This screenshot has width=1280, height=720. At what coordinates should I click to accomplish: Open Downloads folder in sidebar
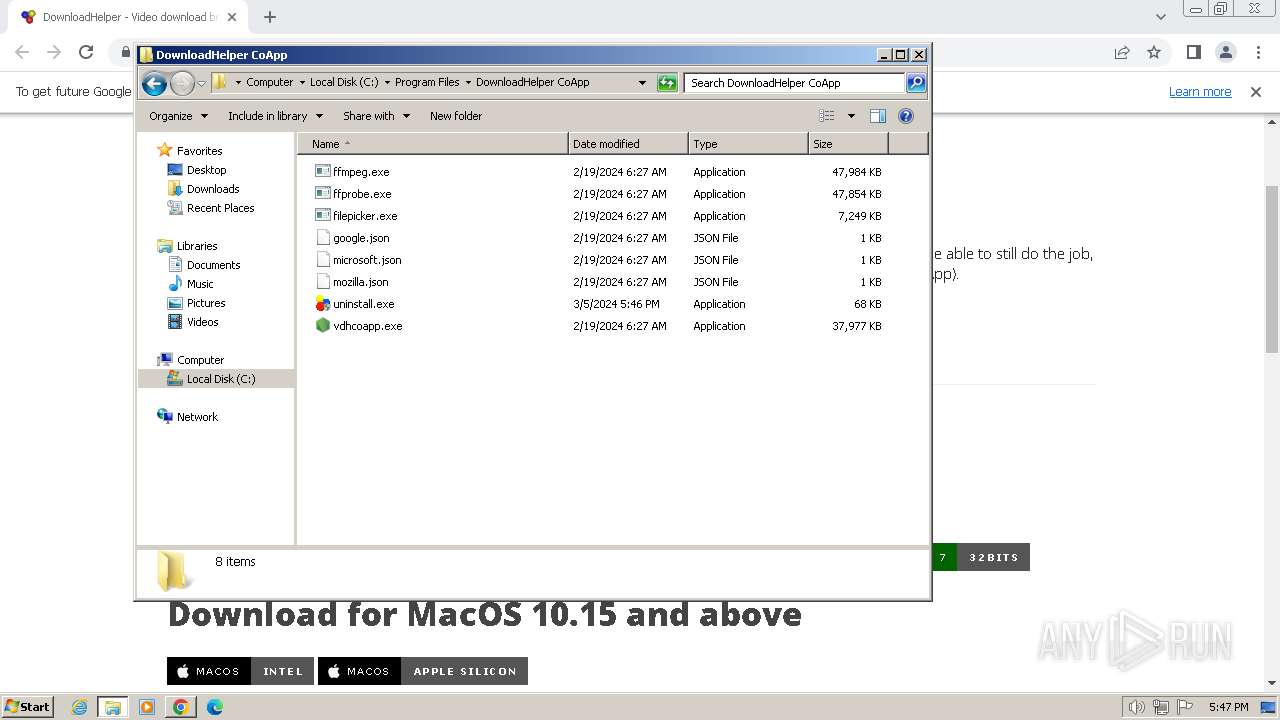pyautogui.click(x=213, y=189)
